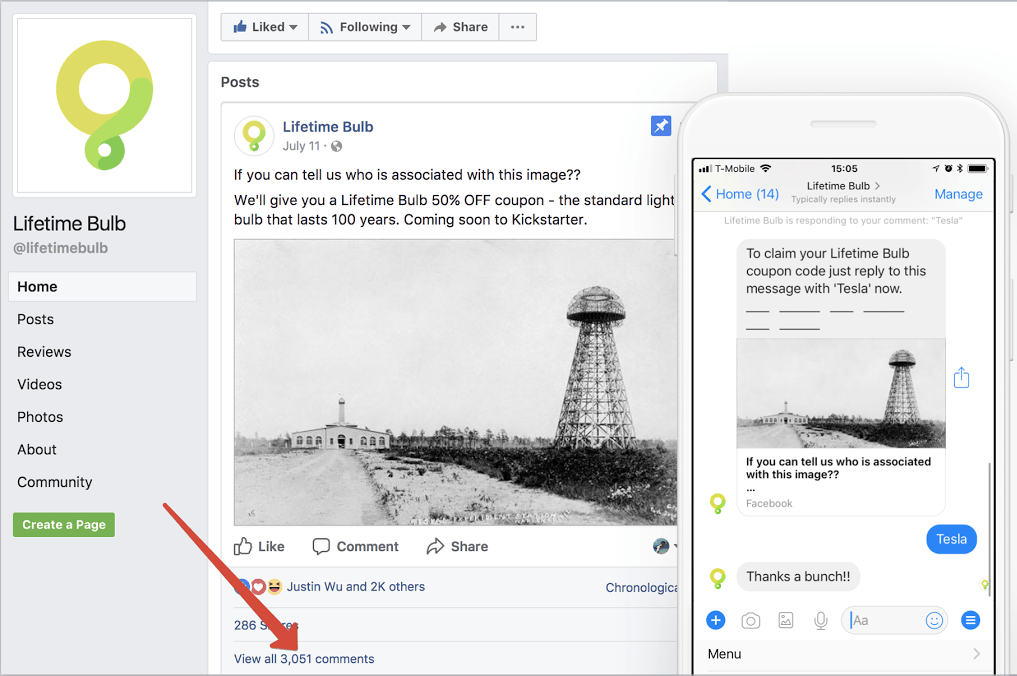Viewport: 1017px width, 676px height.
Task: Click View all 3,051 comments
Action: pyautogui.click(x=304, y=658)
